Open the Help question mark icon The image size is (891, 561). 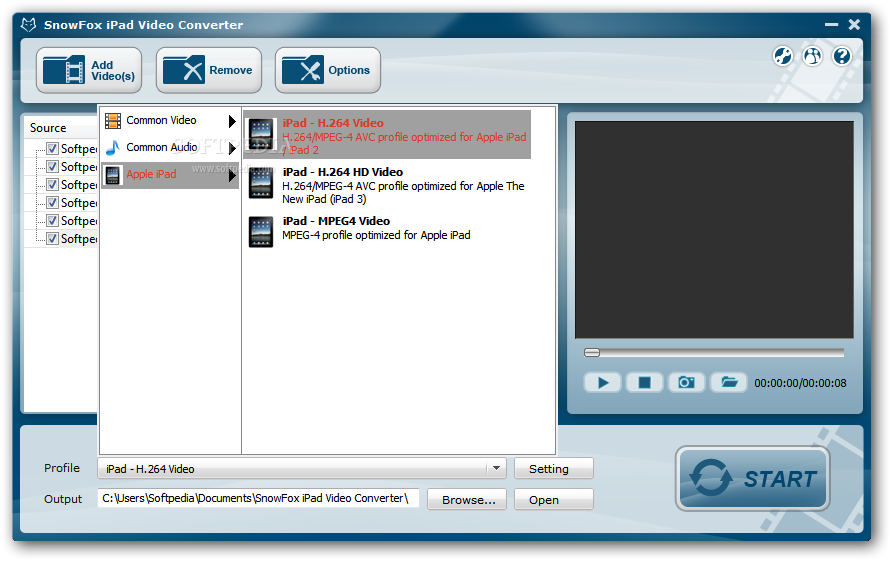click(x=842, y=56)
